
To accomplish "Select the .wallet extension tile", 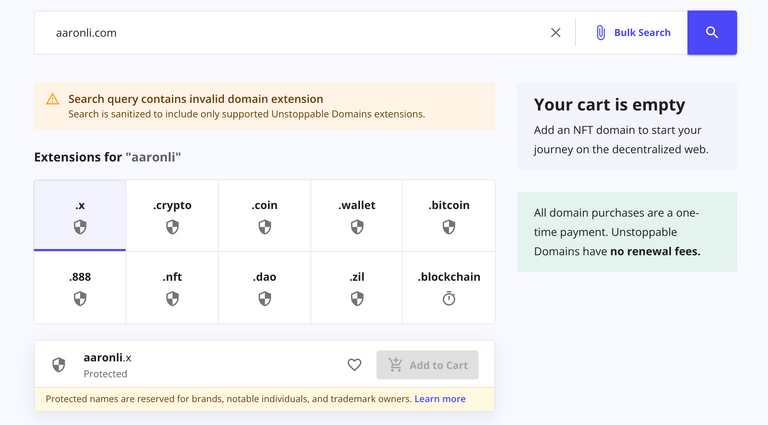I will [357, 215].
